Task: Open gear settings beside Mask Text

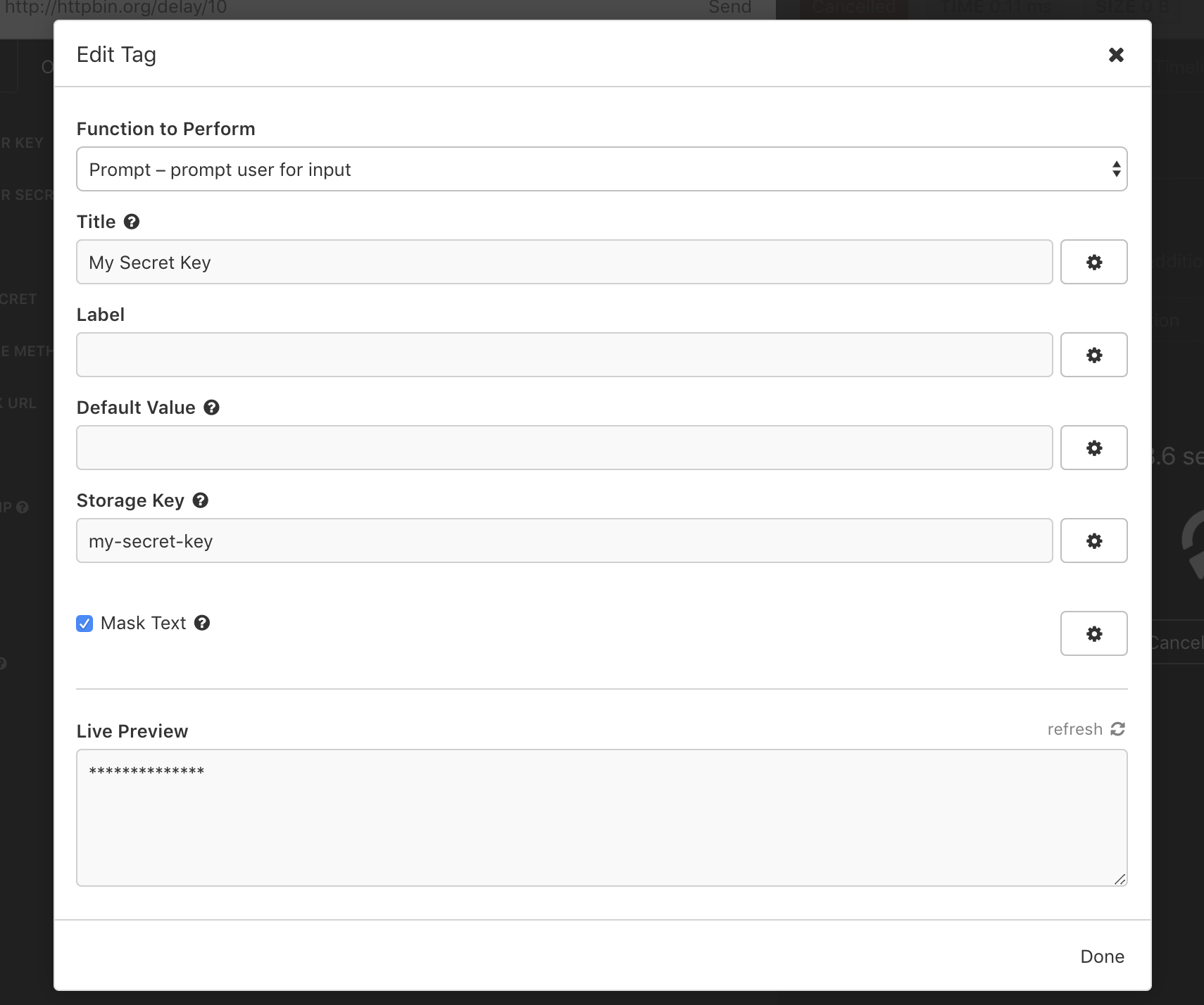Action: (1093, 633)
